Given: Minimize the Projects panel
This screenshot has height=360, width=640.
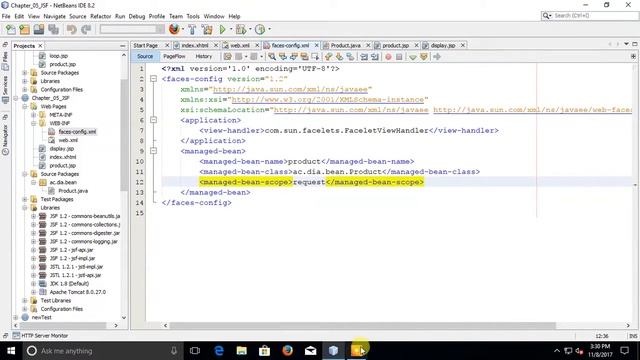Looking at the screenshot, I should click(x=123, y=46).
